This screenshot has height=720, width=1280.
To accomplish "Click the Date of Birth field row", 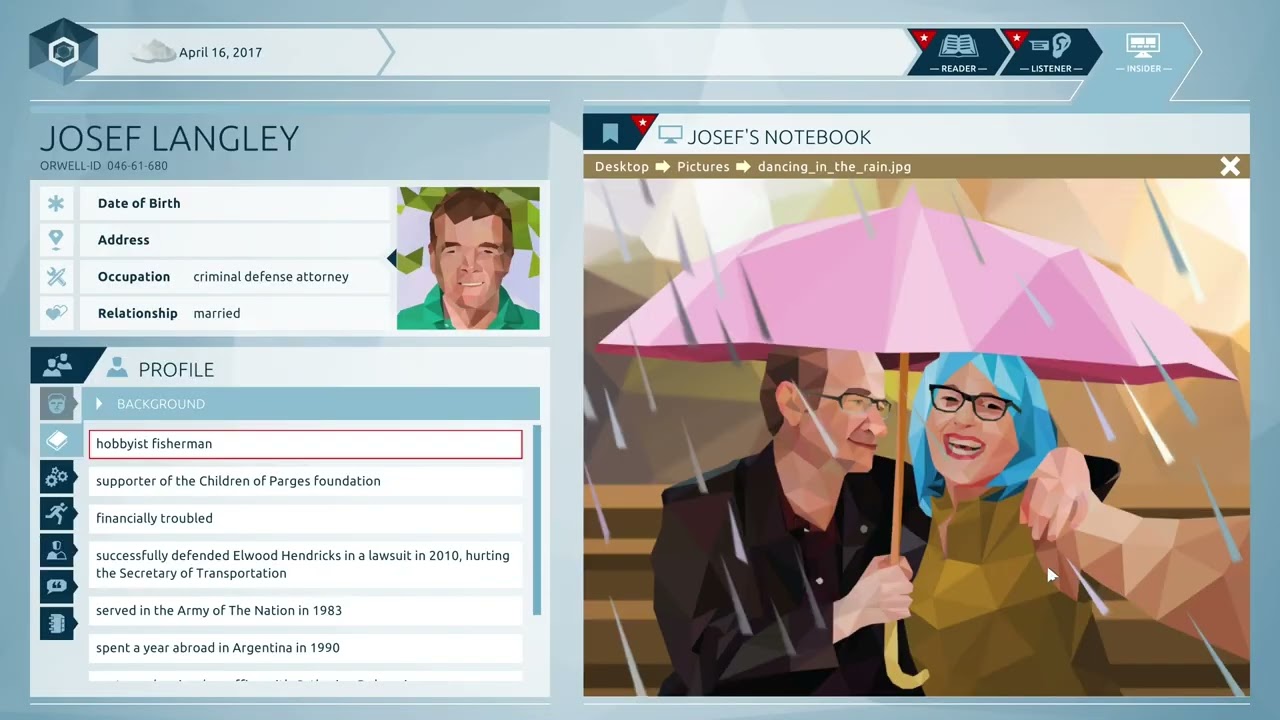I will tap(234, 203).
